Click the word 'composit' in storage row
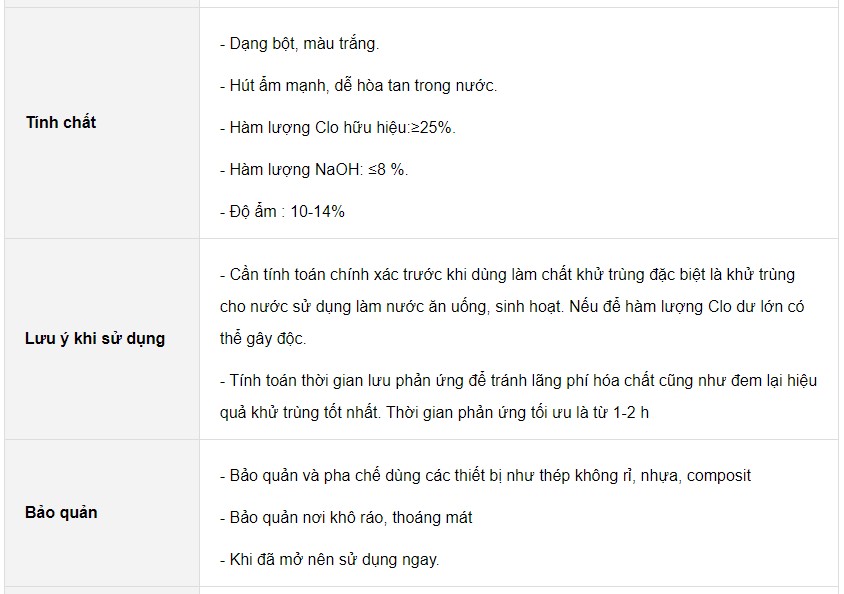Screen dimensions: 844x594 (719, 476)
